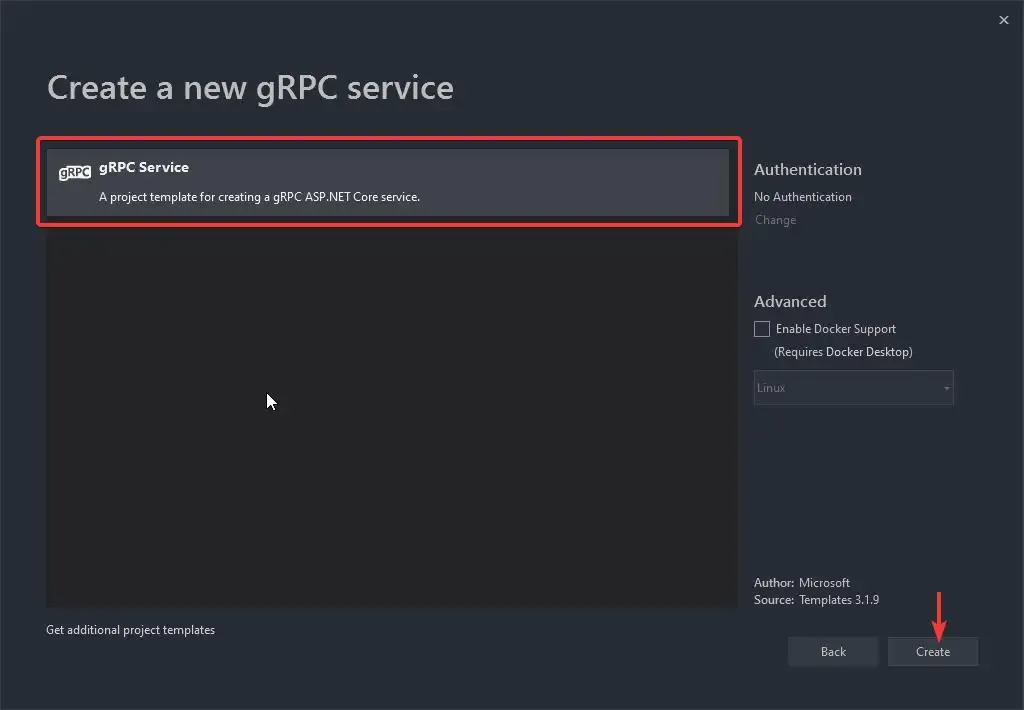Uncheck Docker Desktop support option

[761, 328]
